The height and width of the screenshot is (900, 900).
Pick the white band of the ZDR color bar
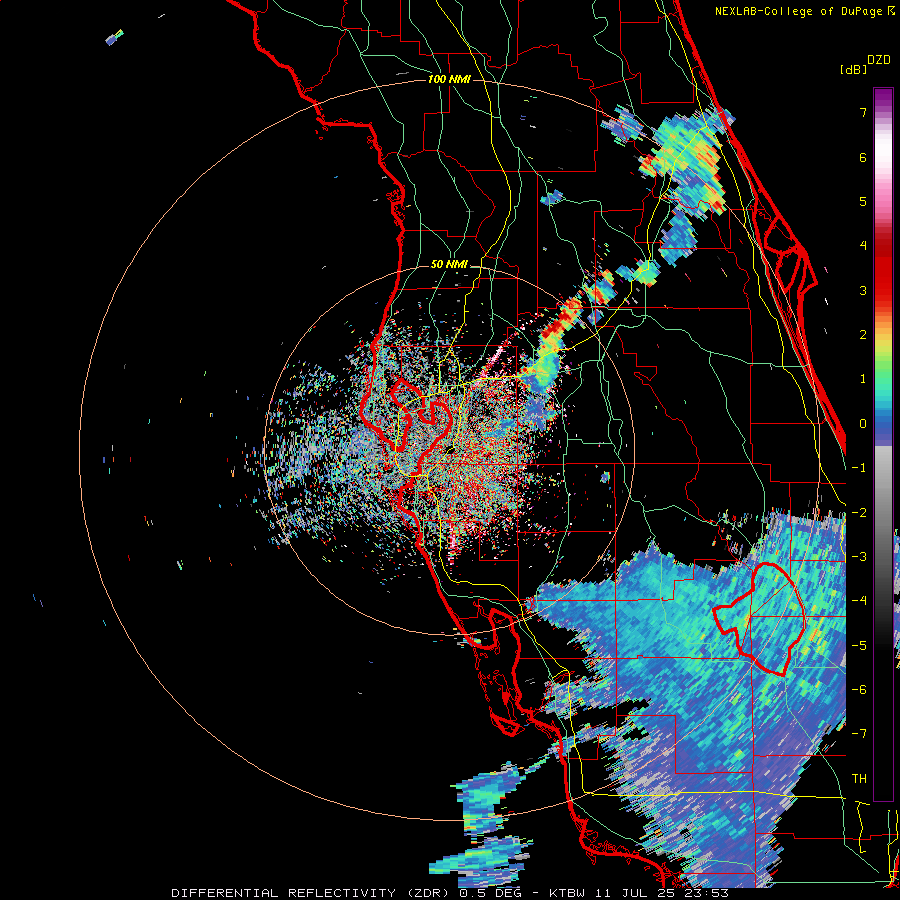pyautogui.click(x=883, y=152)
